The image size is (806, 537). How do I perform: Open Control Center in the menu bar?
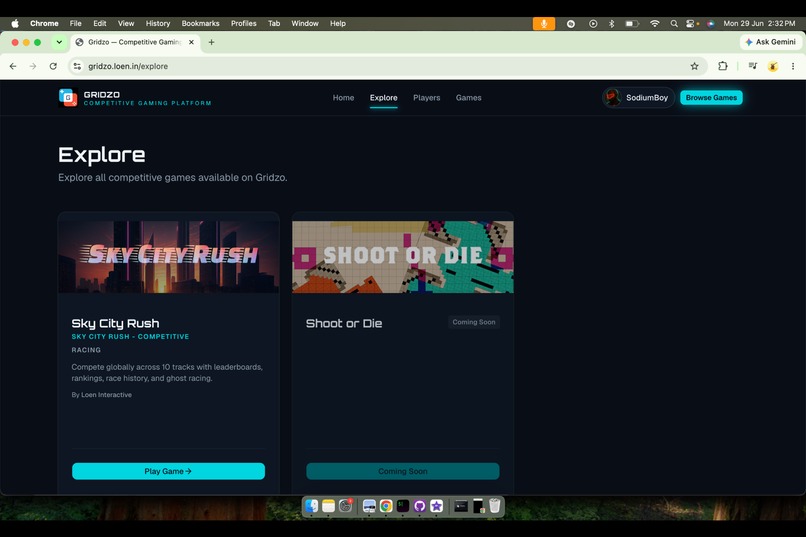[691, 24]
